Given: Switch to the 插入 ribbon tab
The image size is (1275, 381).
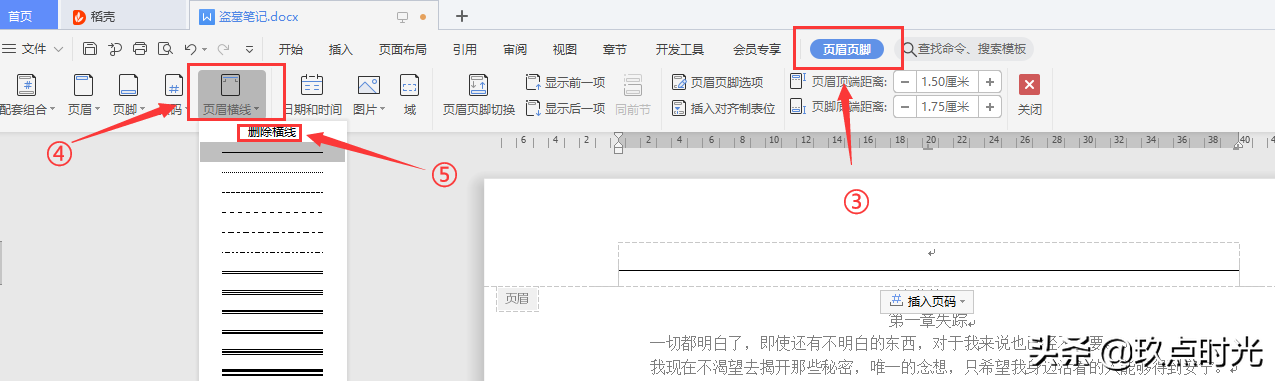Looking at the screenshot, I should (x=341, y=48).
